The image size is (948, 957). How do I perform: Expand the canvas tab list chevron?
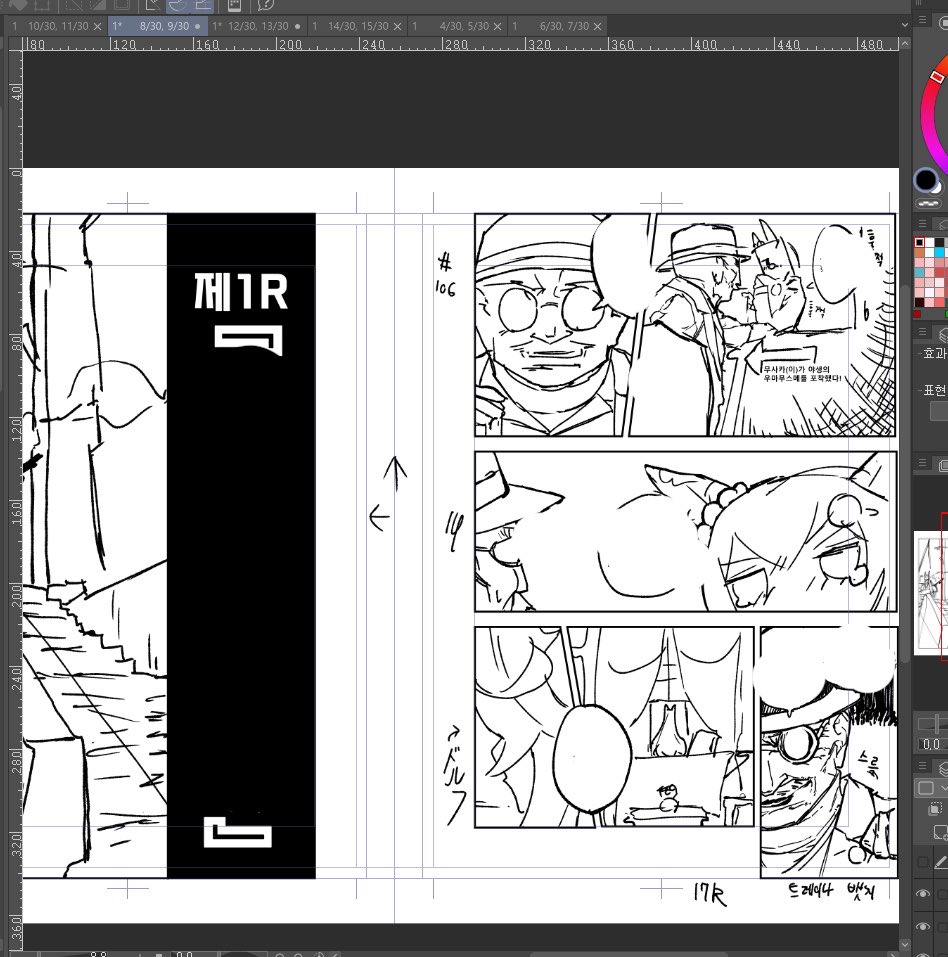click(905, 26)
